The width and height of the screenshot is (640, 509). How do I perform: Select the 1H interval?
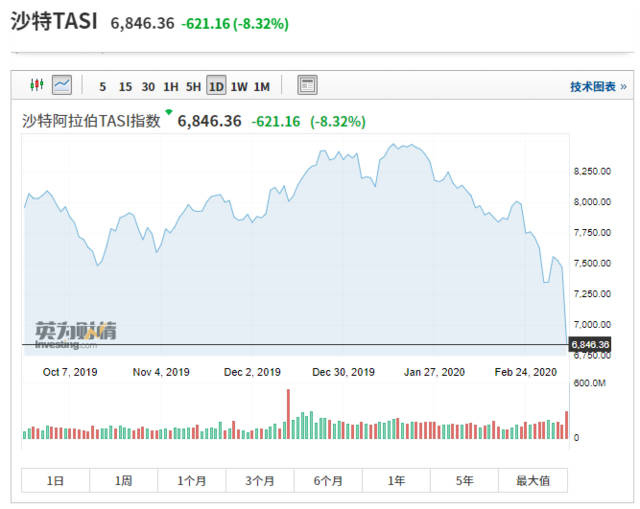coord(171,86)
